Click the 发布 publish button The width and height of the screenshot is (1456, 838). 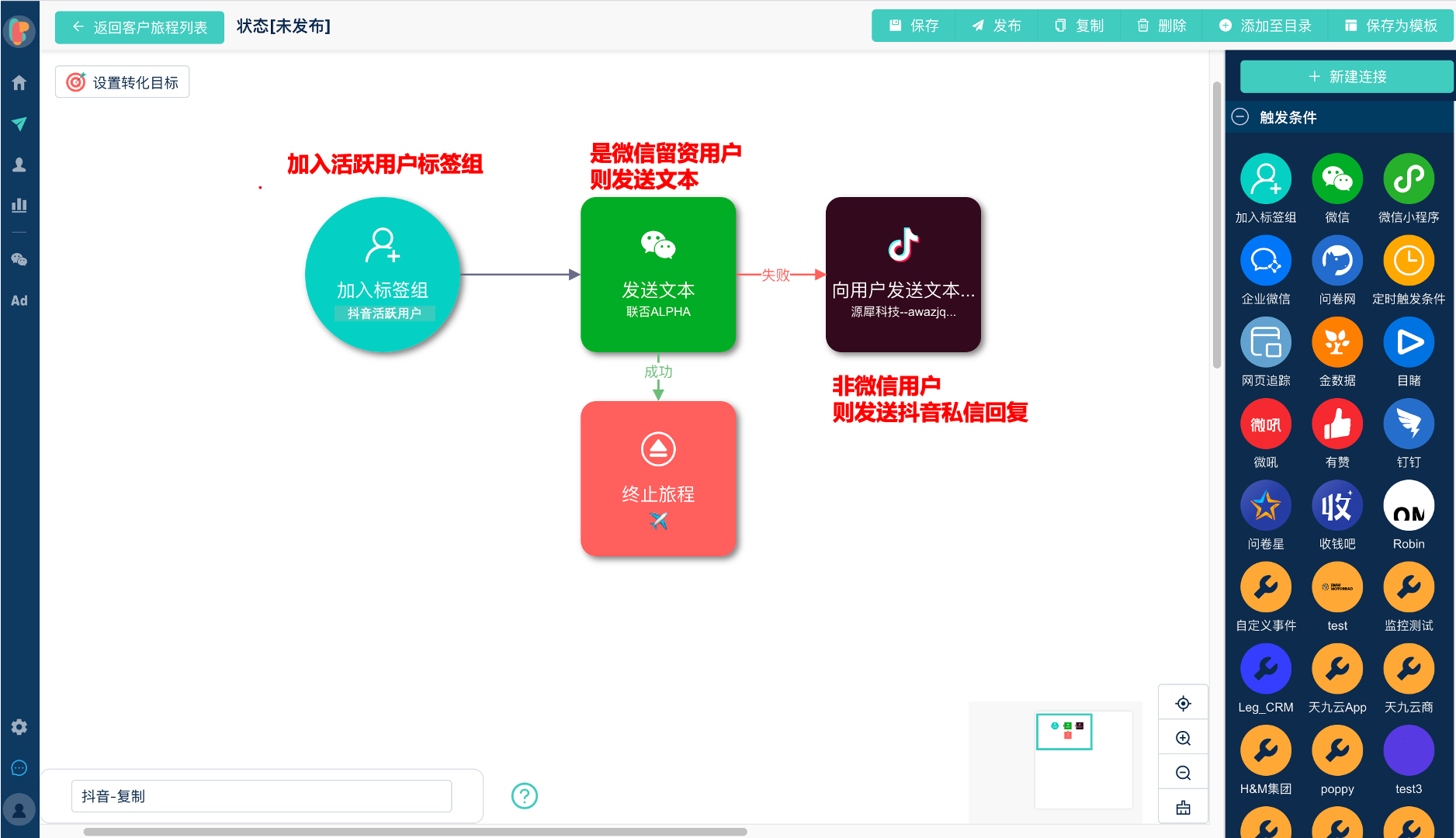coord(996,25)
